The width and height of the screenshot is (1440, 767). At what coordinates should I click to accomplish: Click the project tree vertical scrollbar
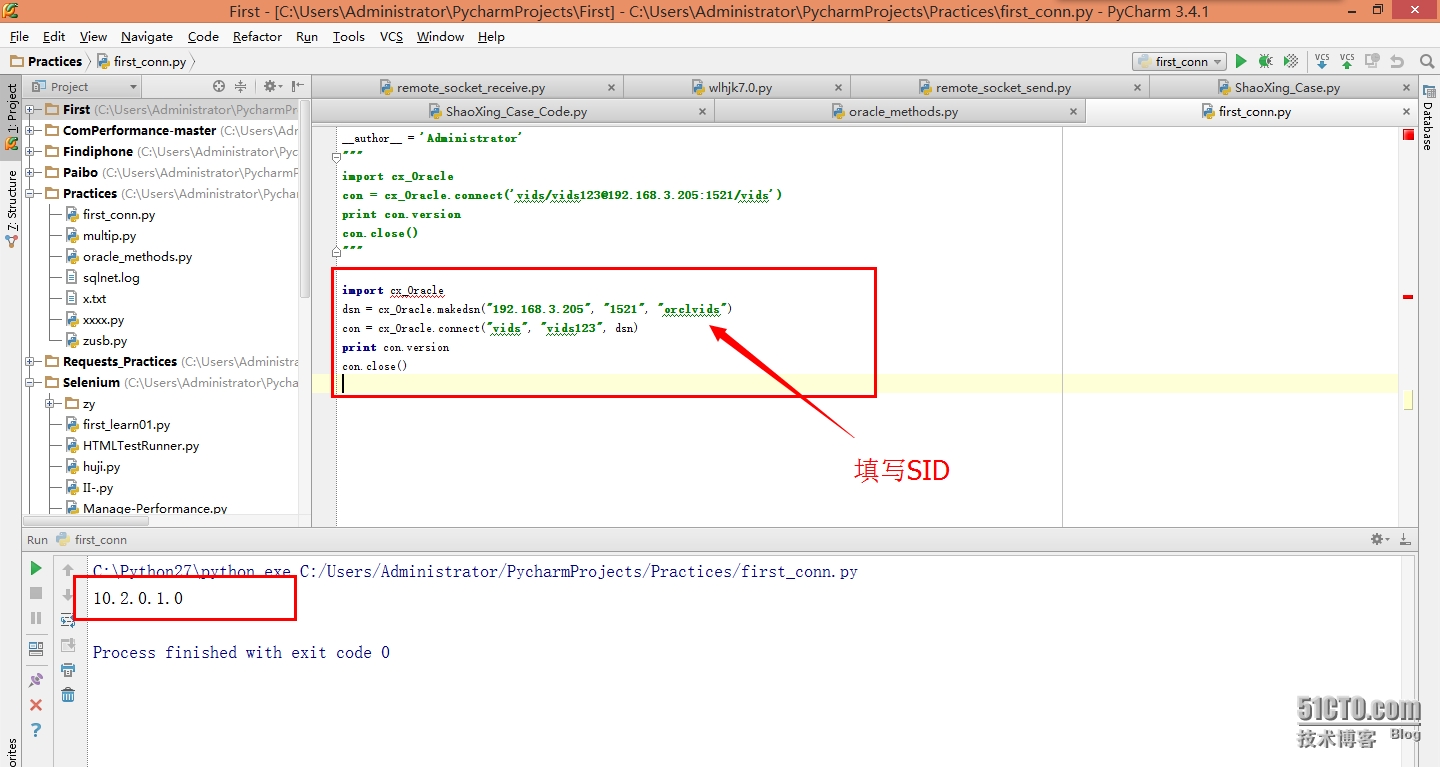tap(305, 200)
